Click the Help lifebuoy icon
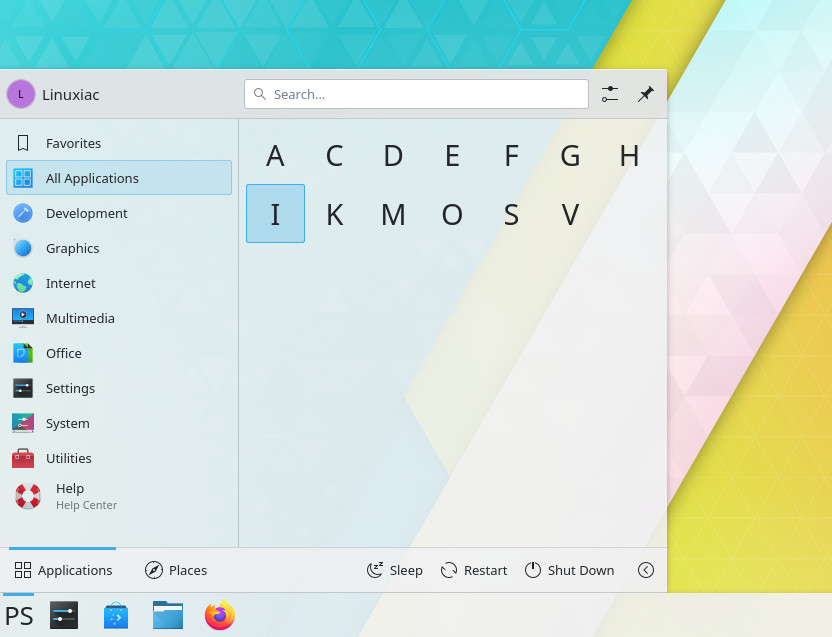 [28, 497]
